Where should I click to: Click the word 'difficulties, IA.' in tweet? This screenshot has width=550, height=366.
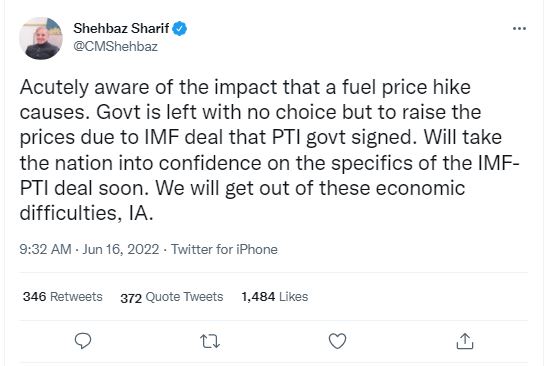click(86, 213)
